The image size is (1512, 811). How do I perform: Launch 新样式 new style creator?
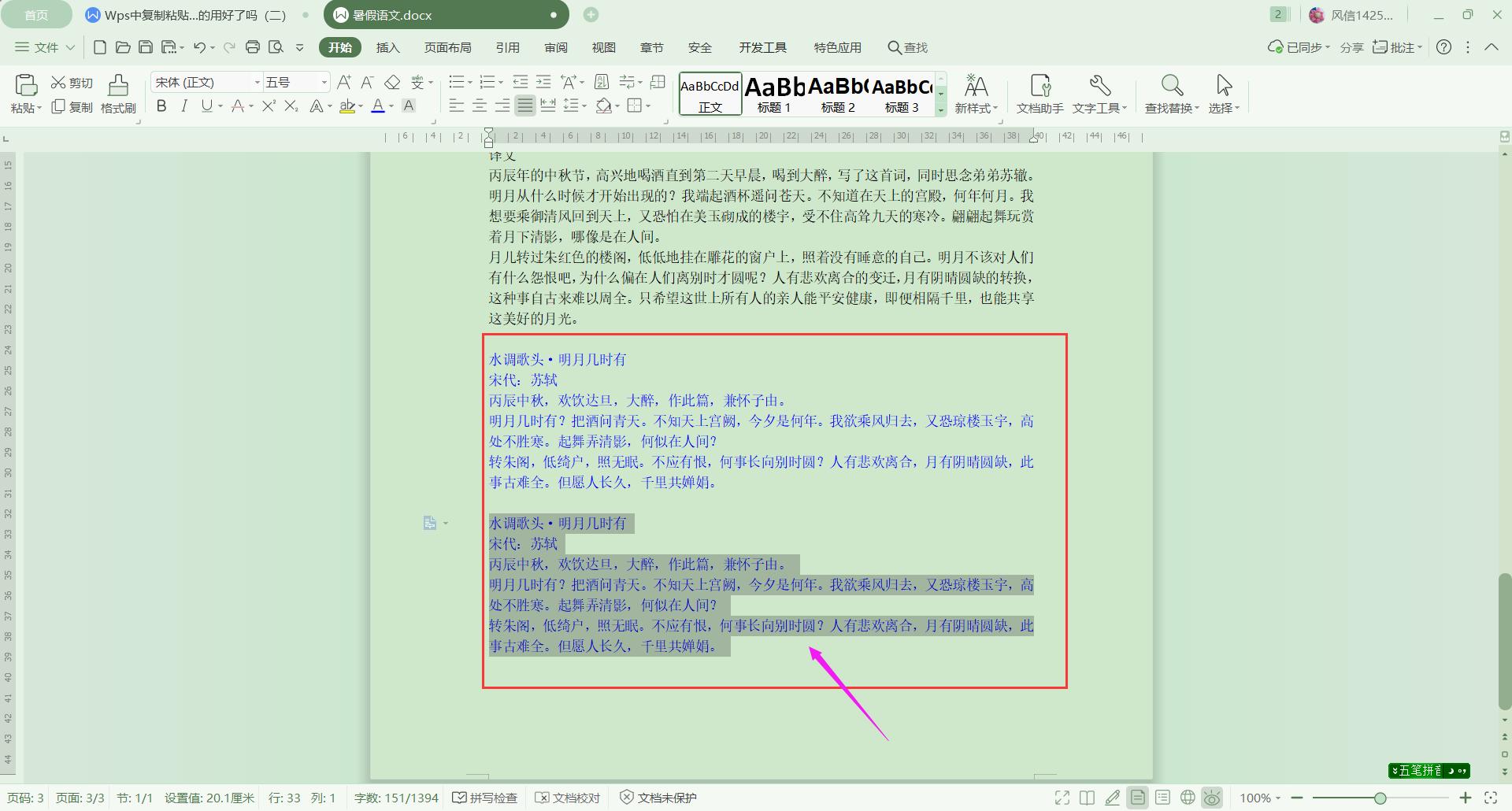[976, 93]
